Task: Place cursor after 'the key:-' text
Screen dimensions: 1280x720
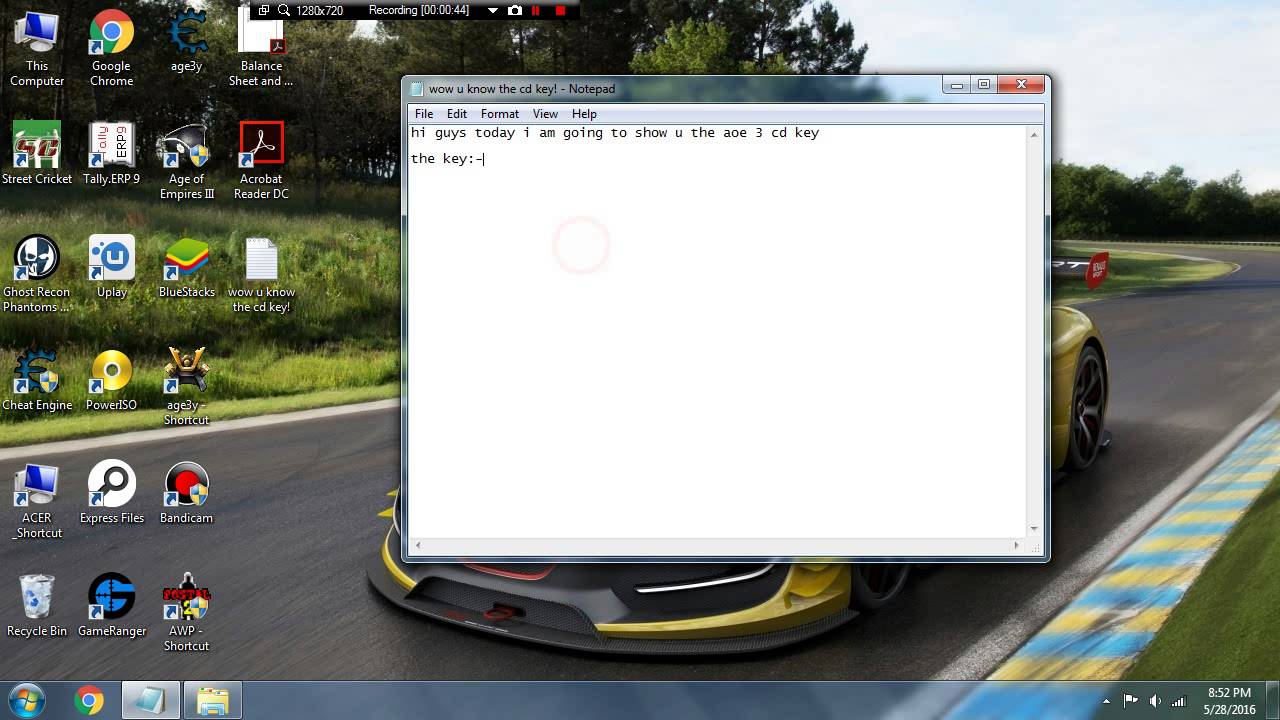Action: click(x=484, y=159)
